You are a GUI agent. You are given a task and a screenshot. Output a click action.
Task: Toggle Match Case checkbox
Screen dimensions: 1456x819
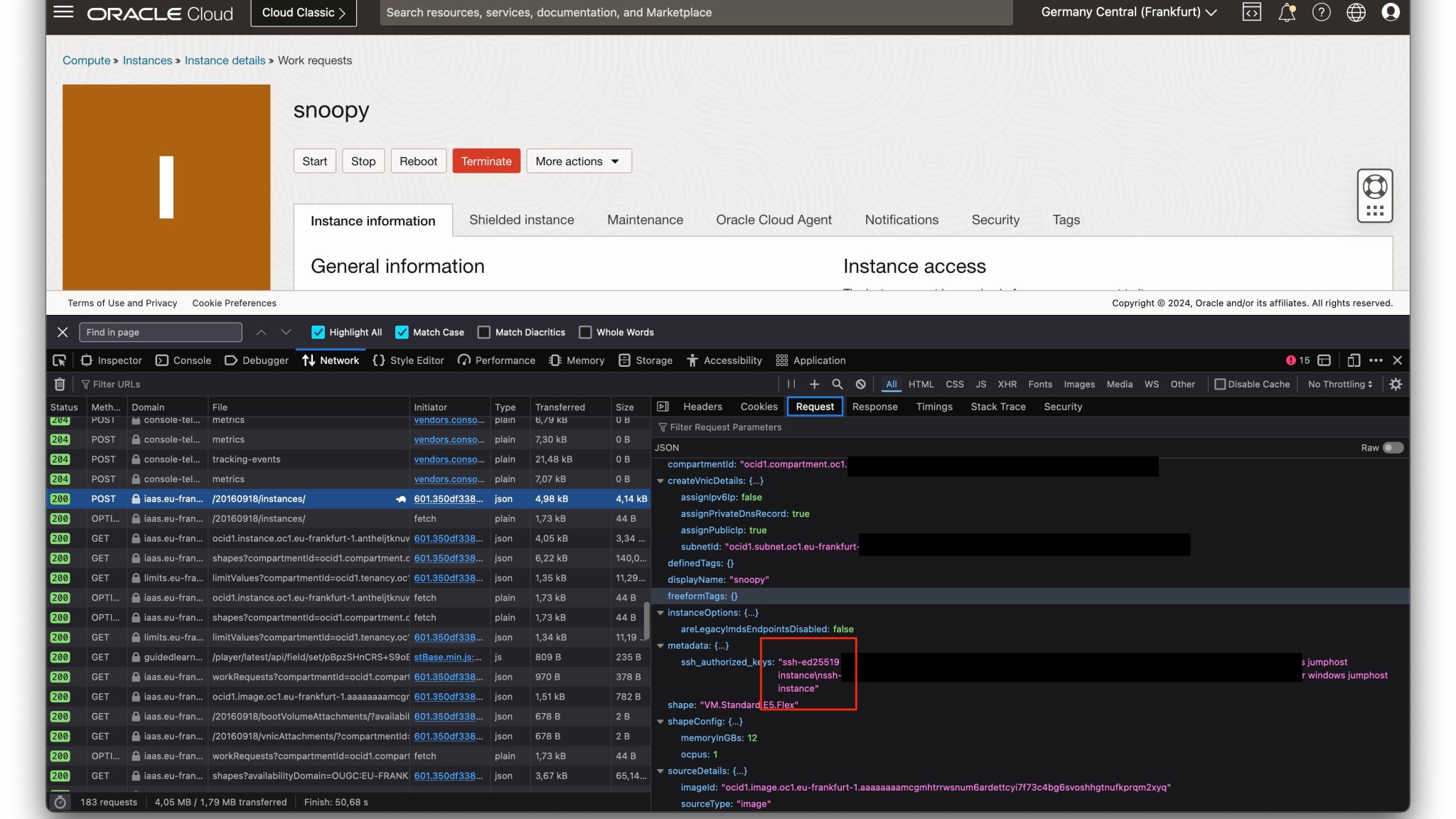pyautogui.click(x=402, y=332)
